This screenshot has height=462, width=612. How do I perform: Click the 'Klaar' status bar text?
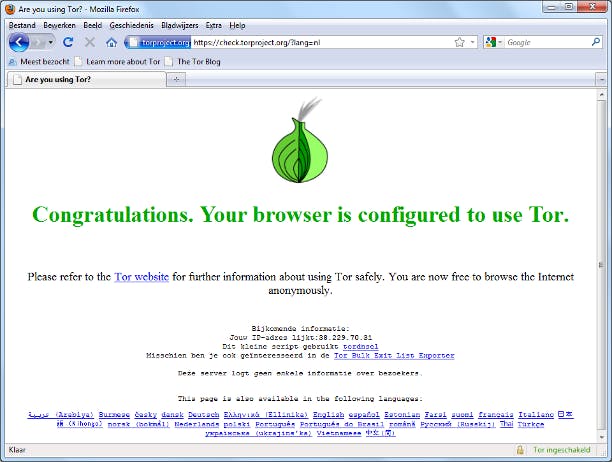tap(17, 450)
